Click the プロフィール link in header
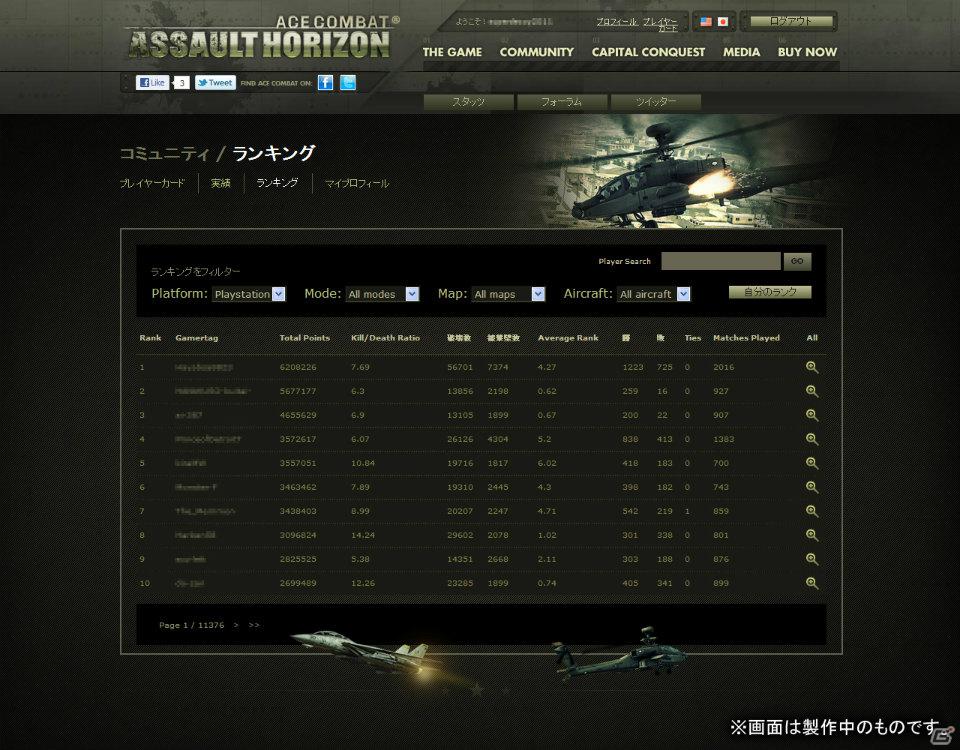 tap(617, 22)
